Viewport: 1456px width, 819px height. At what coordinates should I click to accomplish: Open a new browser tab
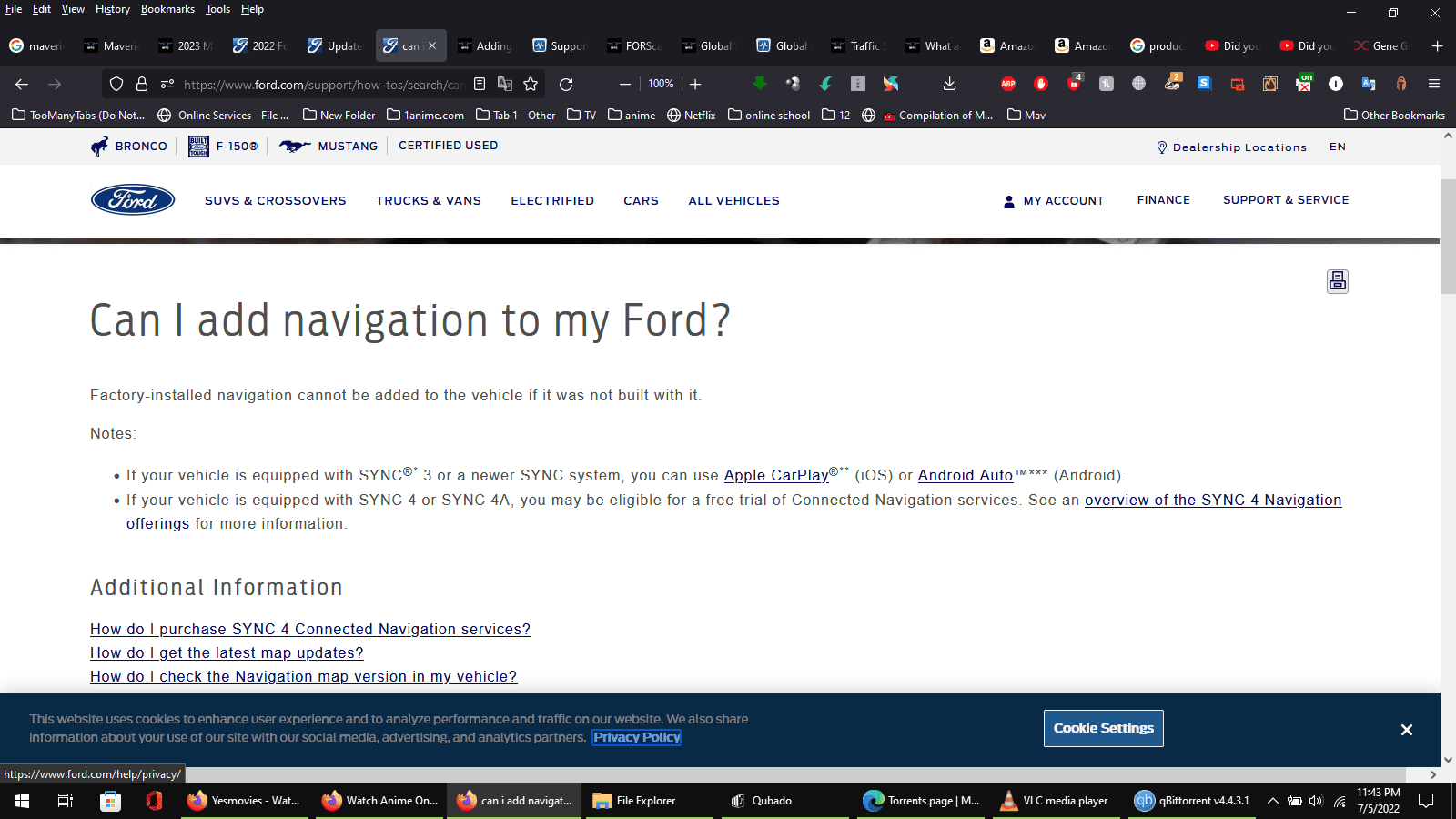[x=1437, y=45]
